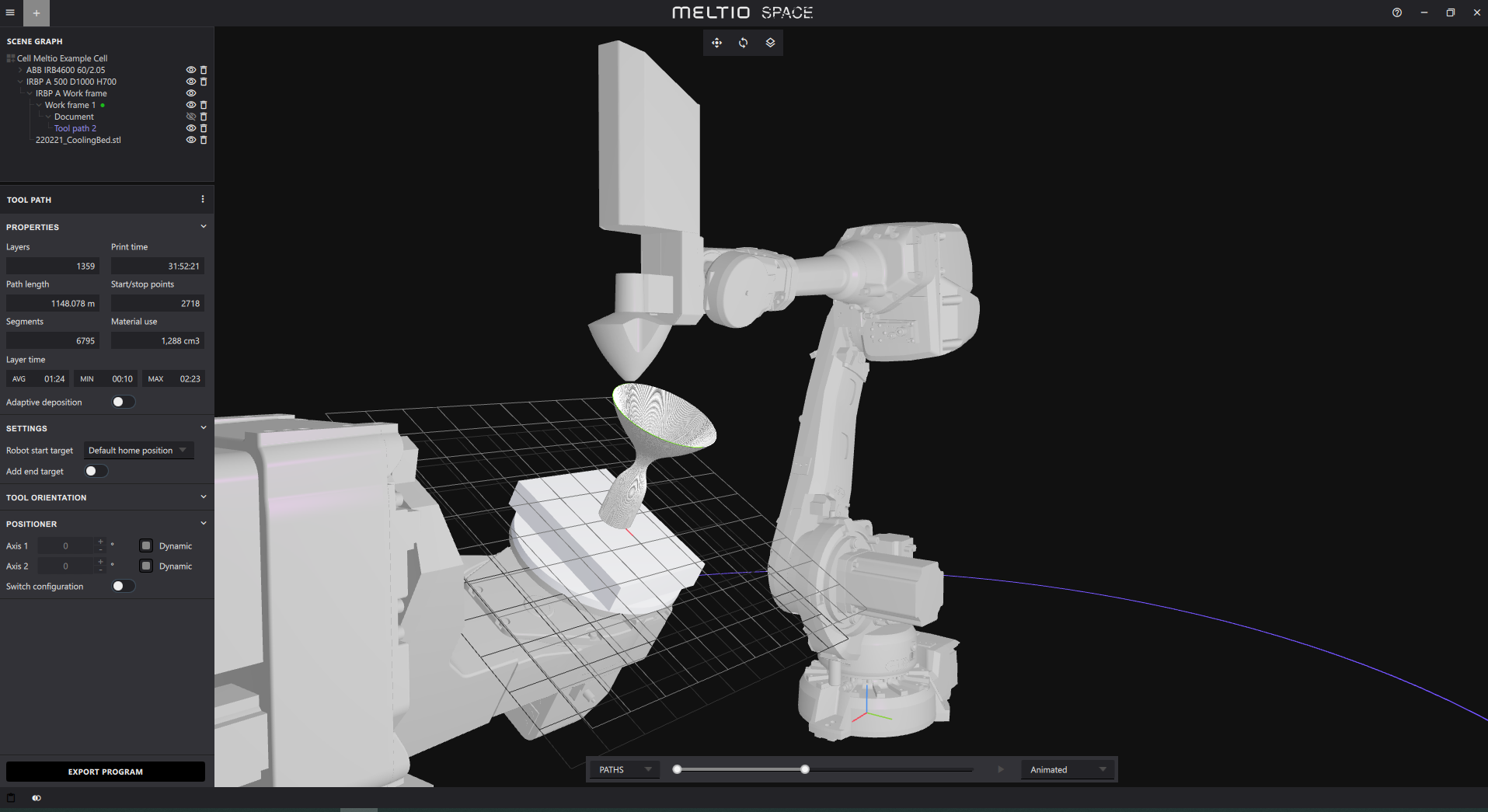Click the PATHS display selector
The width and height of the screenshot is (1488, 812).
coord(623,769)
